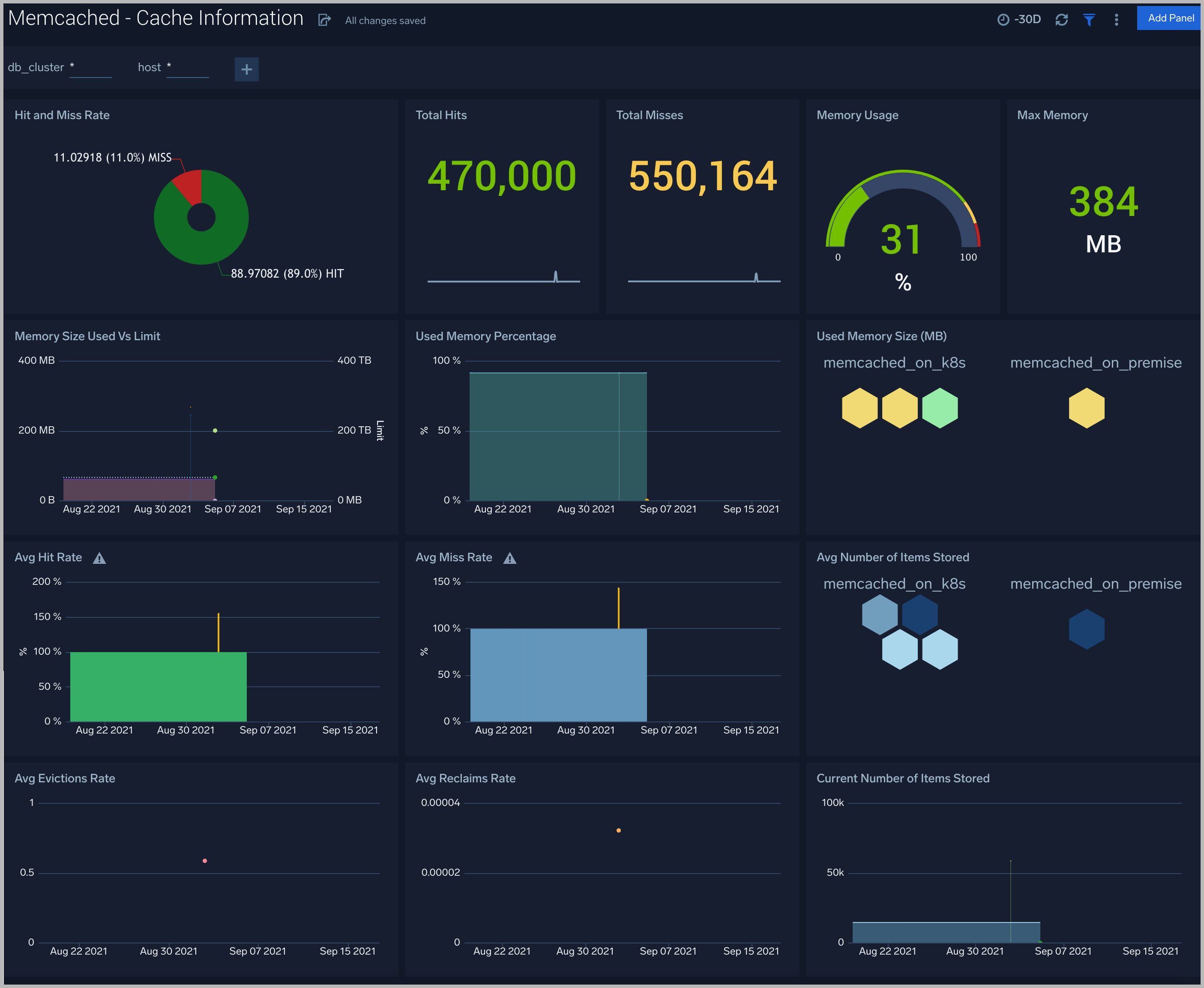1204x988 pixels.
Task: Click the refresh data icon
Action: (1063, 18)
